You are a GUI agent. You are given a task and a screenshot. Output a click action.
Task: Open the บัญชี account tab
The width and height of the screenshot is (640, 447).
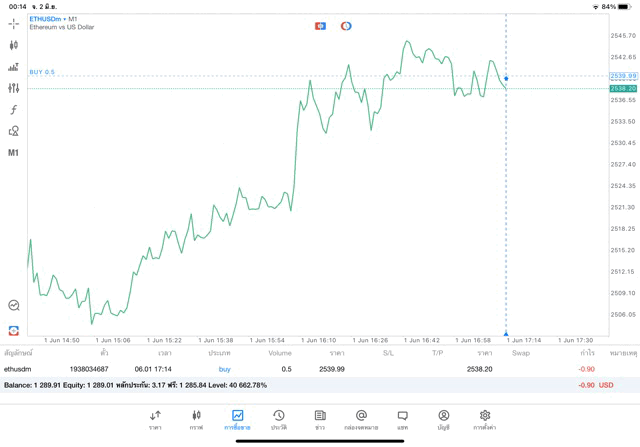pyautogui.click(x=443, y=419)
